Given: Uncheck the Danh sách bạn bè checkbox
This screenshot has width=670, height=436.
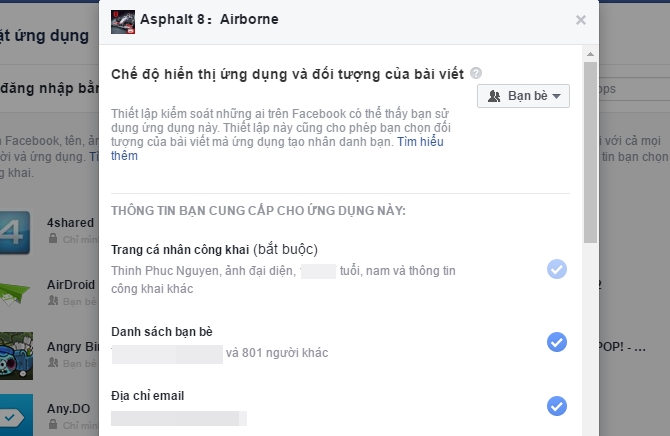Looking at the screenshot, I should [x=557, y=342].
